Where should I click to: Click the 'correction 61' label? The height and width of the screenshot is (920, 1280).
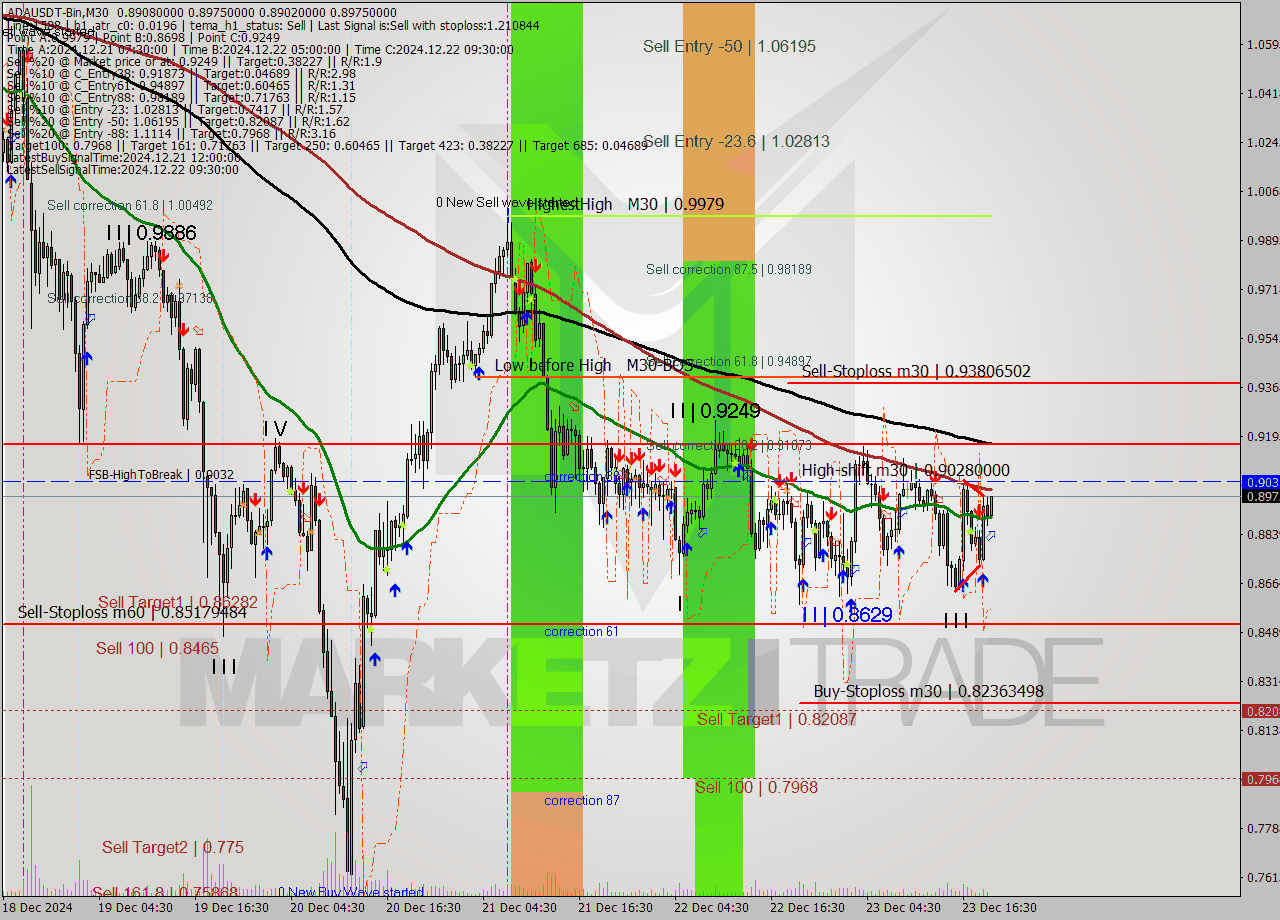click(581, 632)
